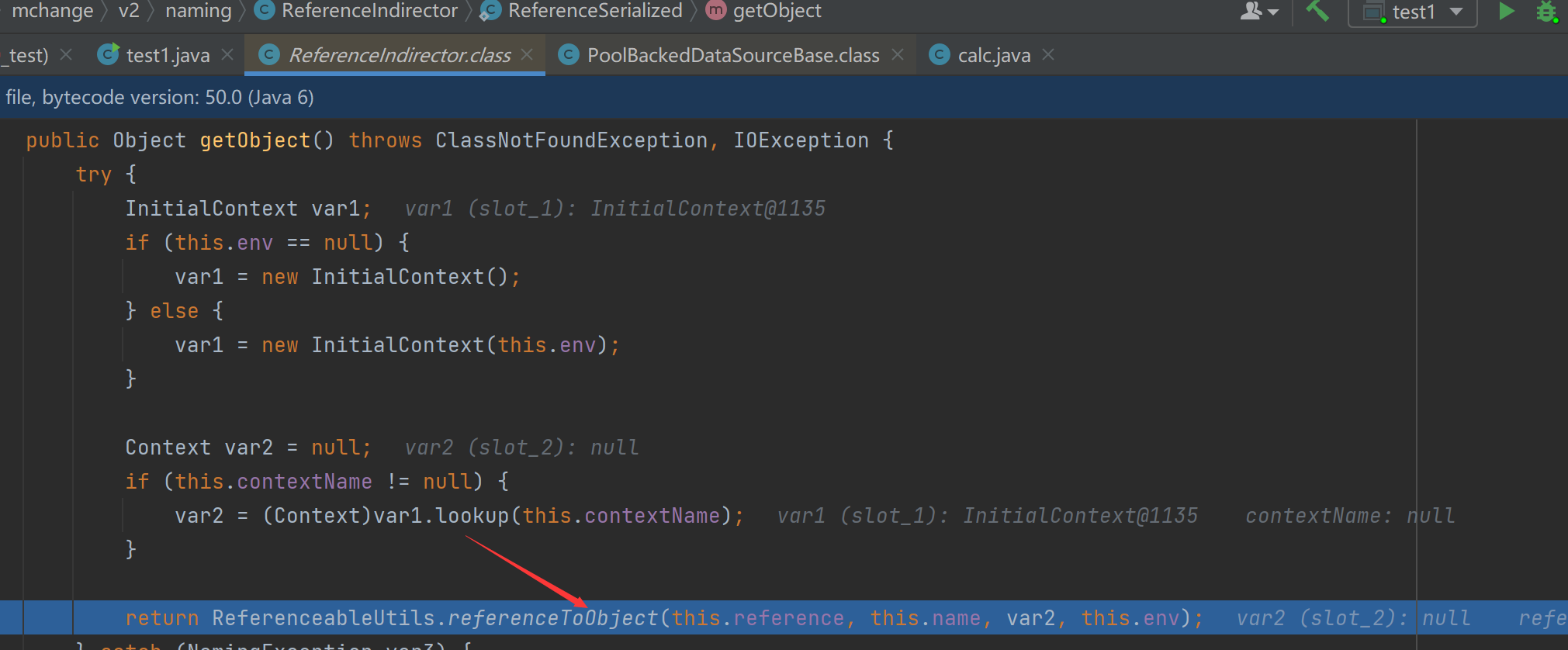
Task: Switch to the test1.java tab
Action: [168, 56]
